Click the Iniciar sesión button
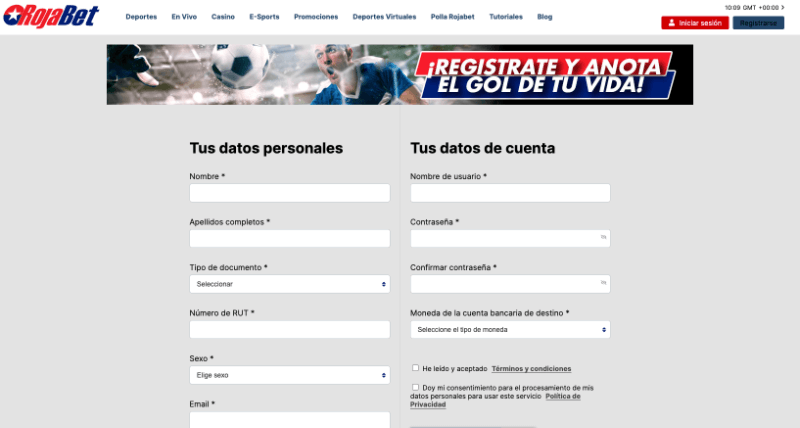 (x=695, y=23)
